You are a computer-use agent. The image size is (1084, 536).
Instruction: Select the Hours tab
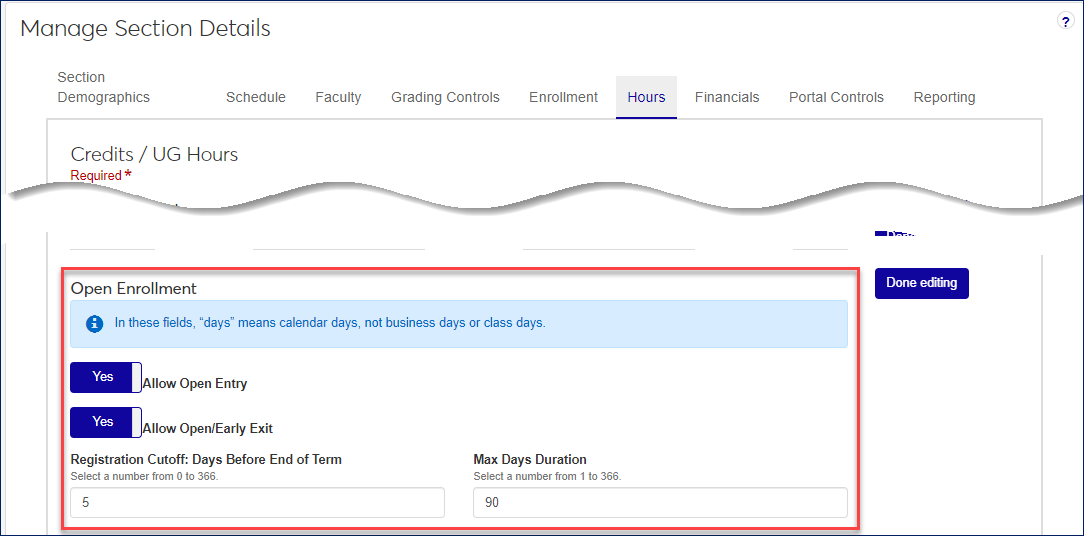tap(646, 97)
